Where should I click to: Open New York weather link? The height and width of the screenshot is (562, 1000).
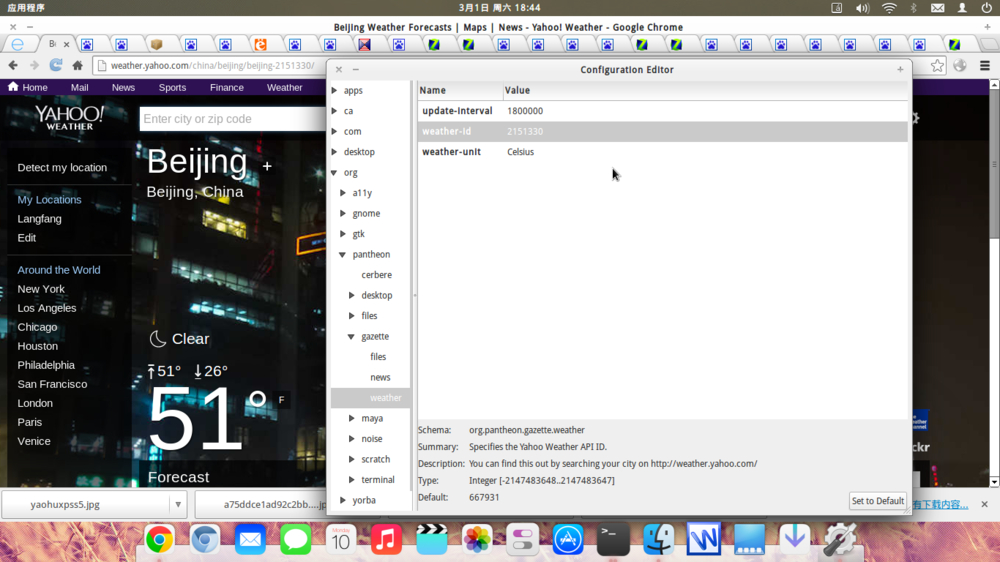pyautogui.click(x=41, y=289)
